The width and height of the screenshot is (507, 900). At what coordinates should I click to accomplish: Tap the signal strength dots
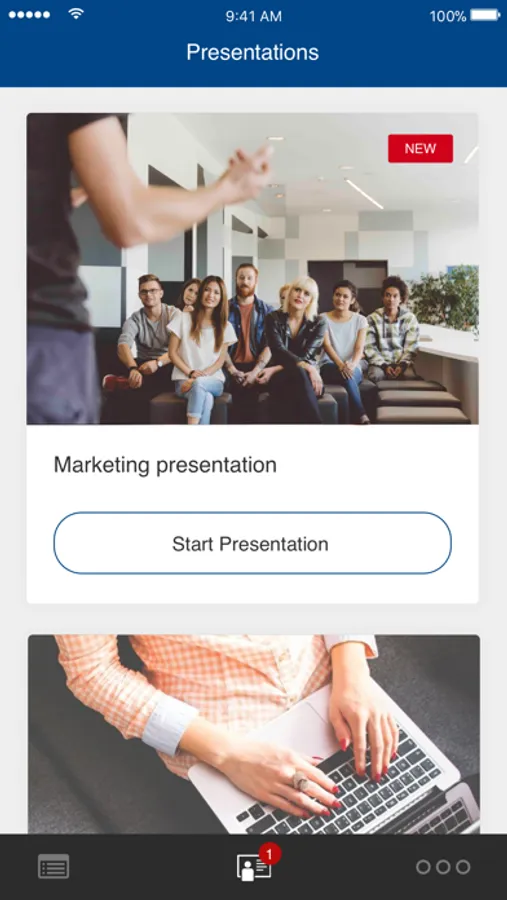[29, 15]
